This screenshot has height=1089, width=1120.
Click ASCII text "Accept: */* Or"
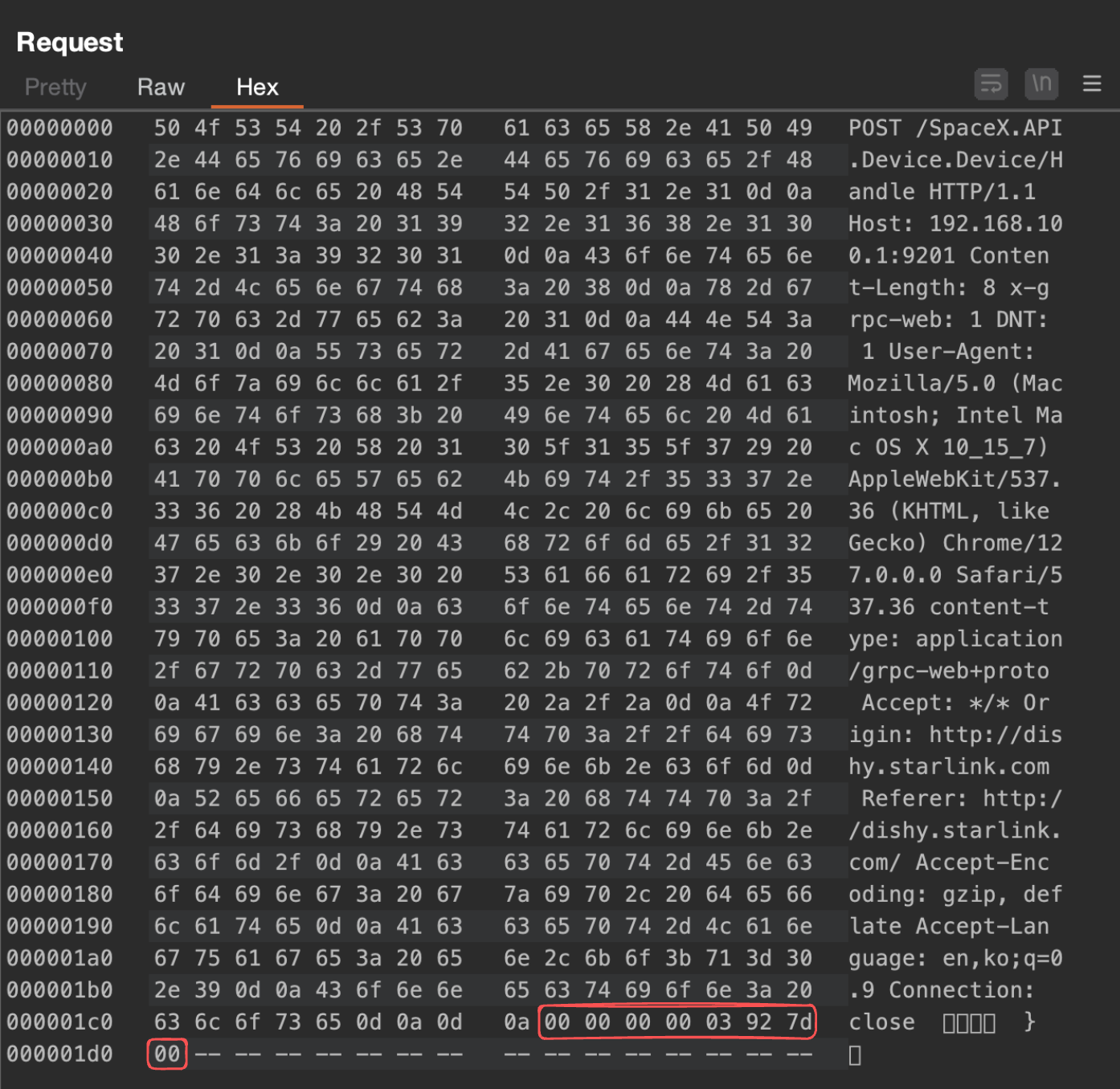(x=956, y=703)
